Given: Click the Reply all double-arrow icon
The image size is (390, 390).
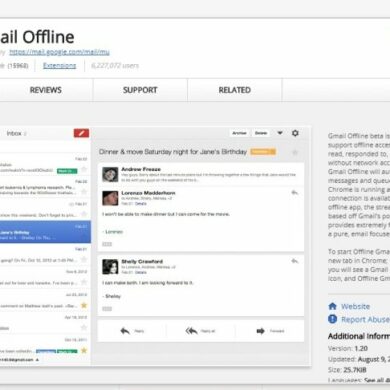Looking at the screenshot, I should click(192, 331).
